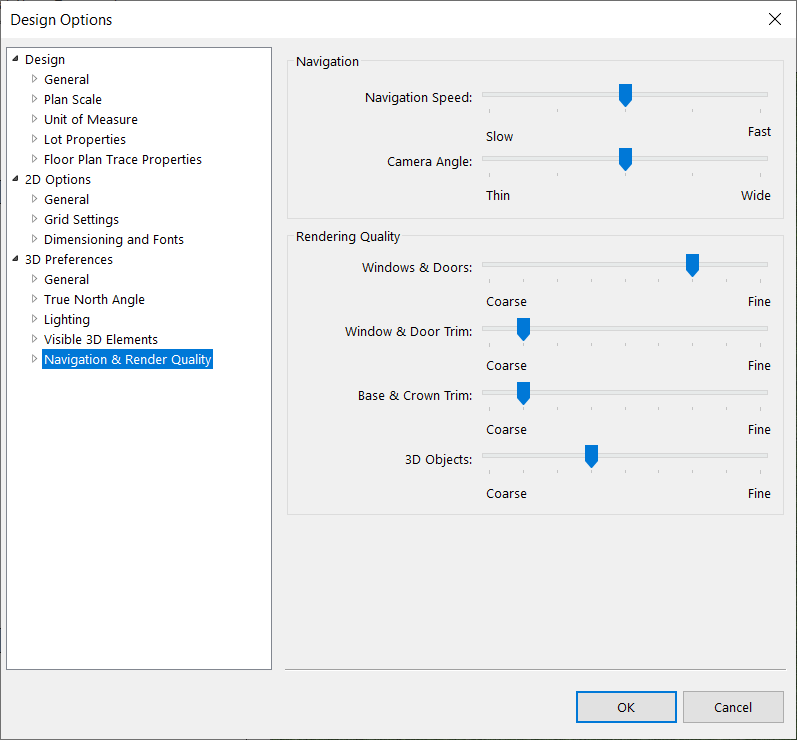Click the 2D Options label
This screenshot has width=797, height=740.
58,179
